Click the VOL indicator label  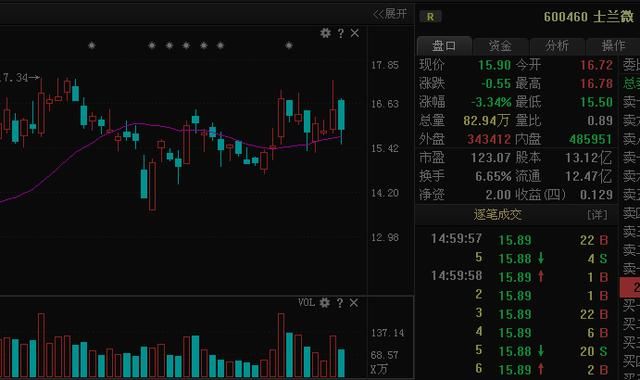(306, 302)
